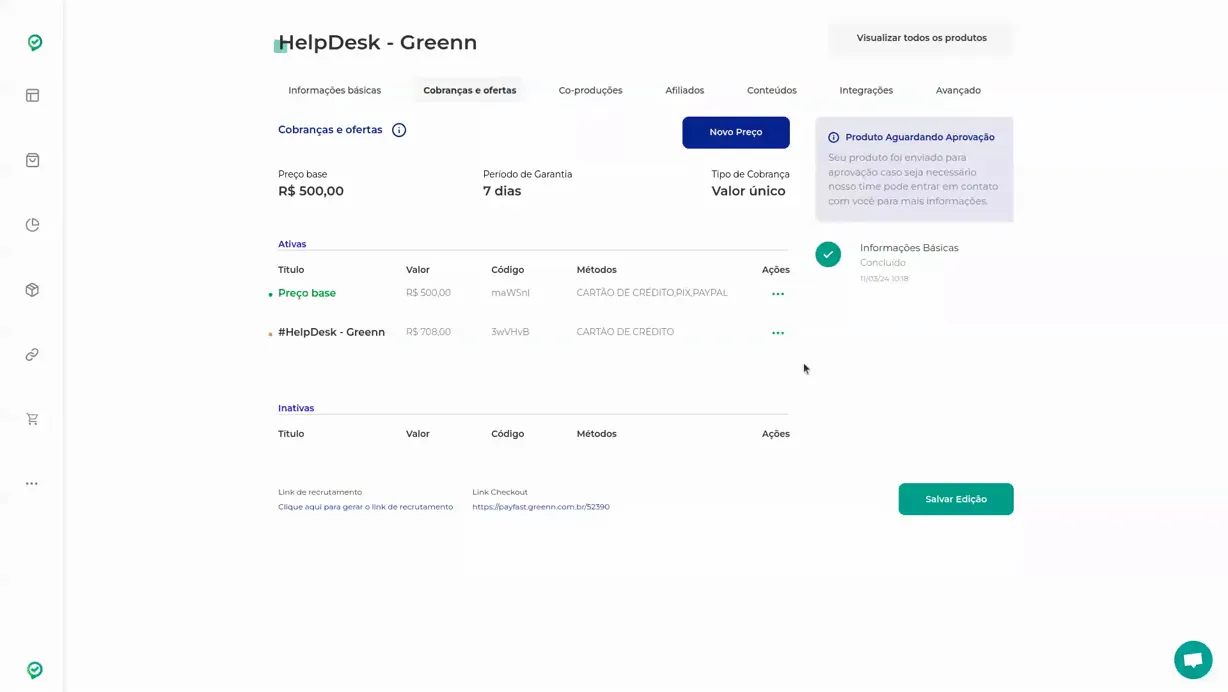Switch to Informações básicas tab
The width and height of the screenshot is (1228, 692).
click(x=335, y=90)
